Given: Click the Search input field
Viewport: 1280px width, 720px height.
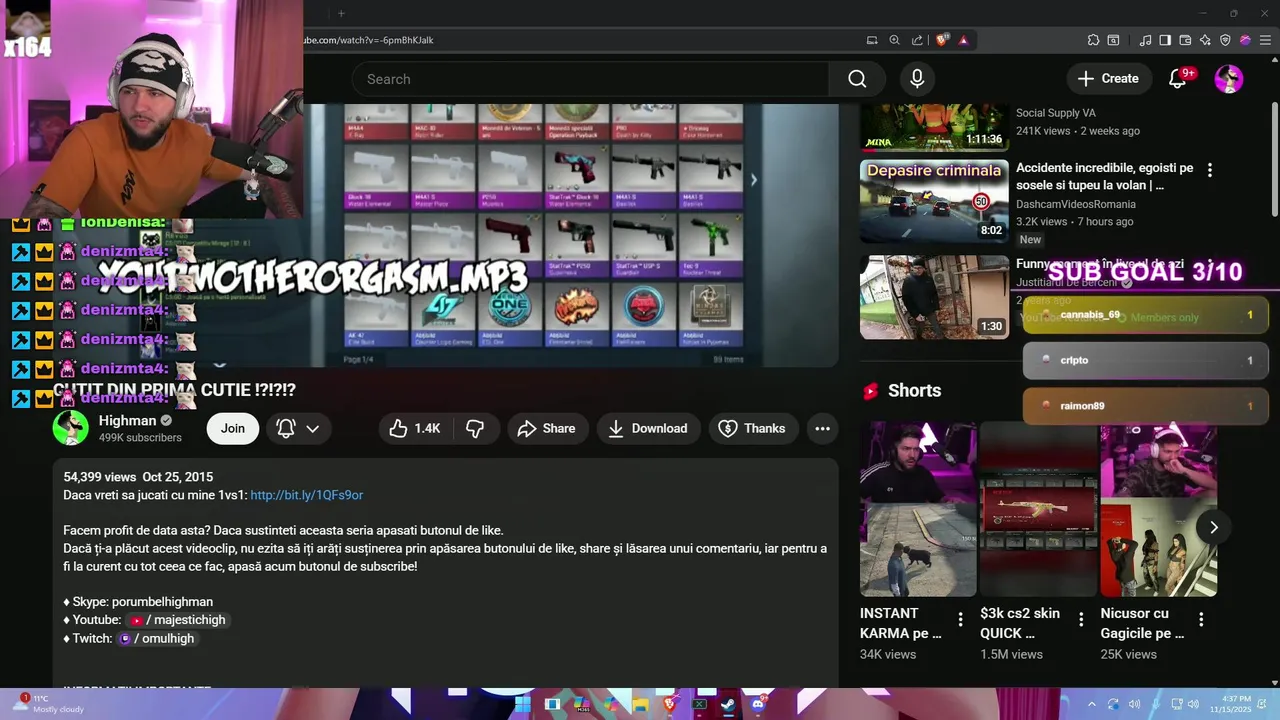Looking at the screenshot, I should point(590,79).
